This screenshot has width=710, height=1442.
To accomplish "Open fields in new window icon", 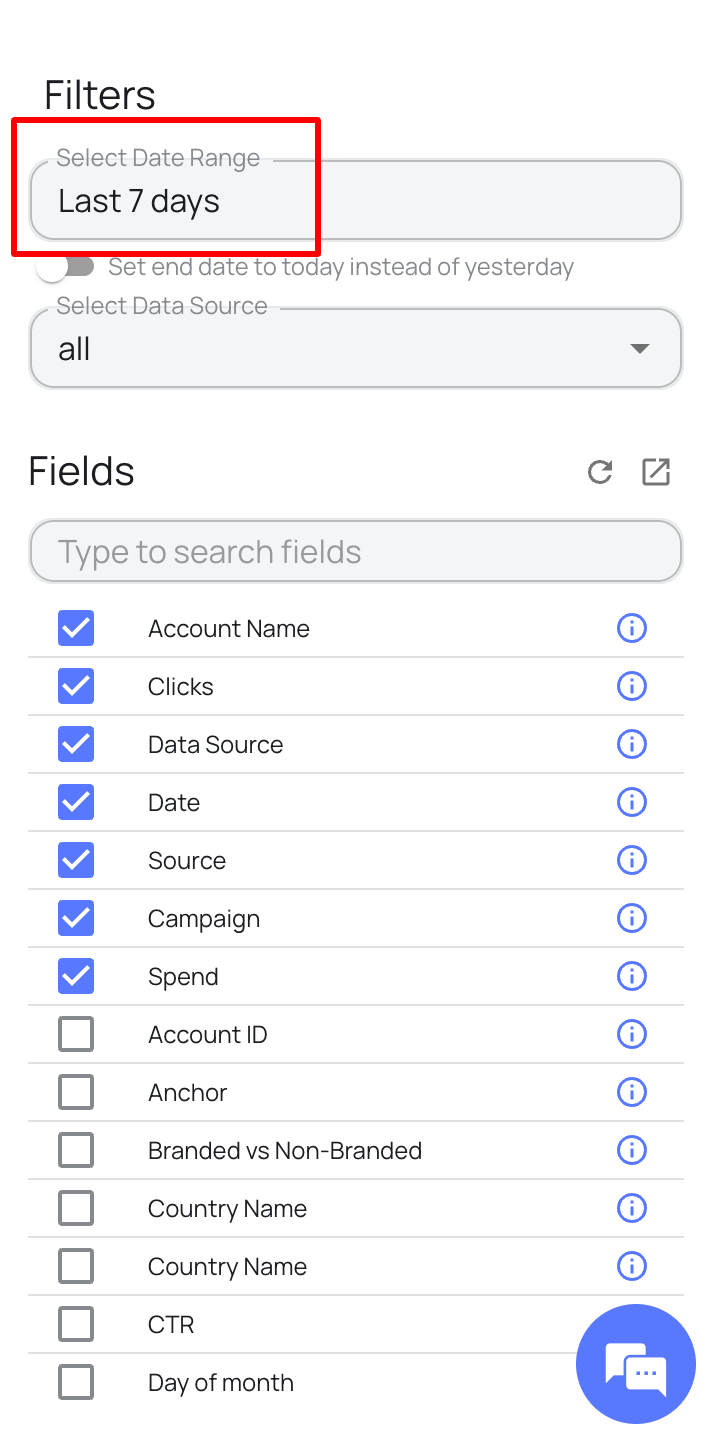I will 656,472.
